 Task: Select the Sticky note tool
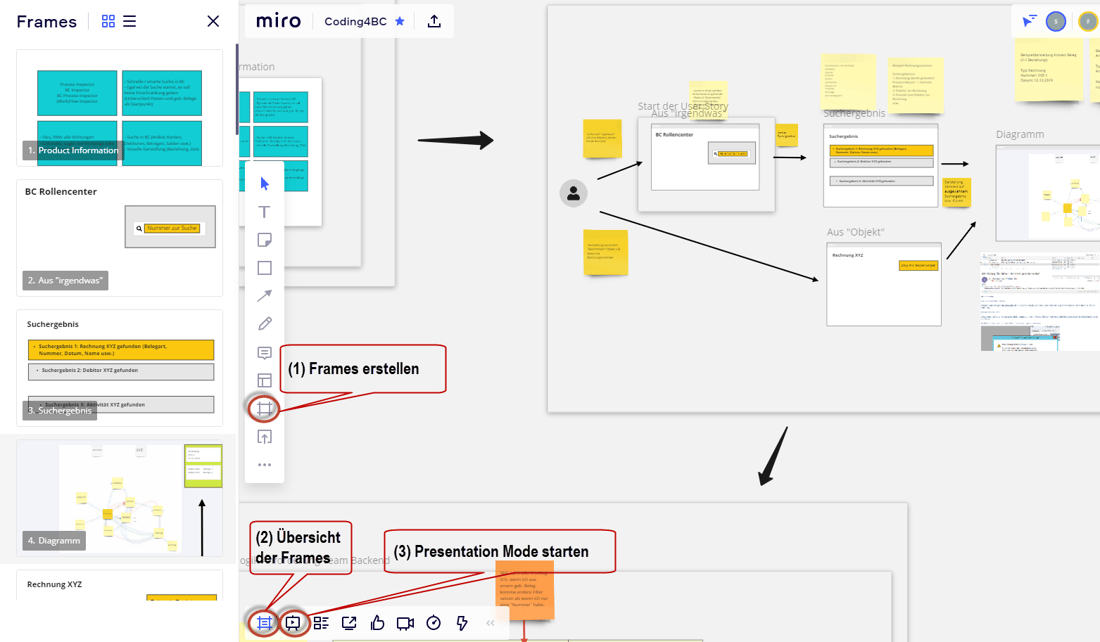coord(264,240)
